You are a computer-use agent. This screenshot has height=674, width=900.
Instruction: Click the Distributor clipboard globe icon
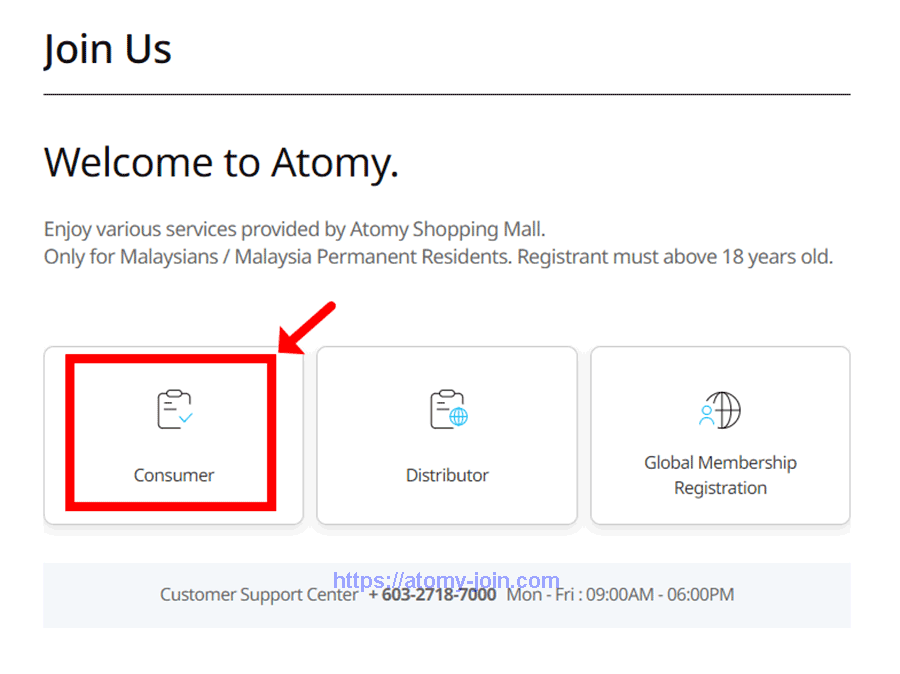(x=448, y=410)
